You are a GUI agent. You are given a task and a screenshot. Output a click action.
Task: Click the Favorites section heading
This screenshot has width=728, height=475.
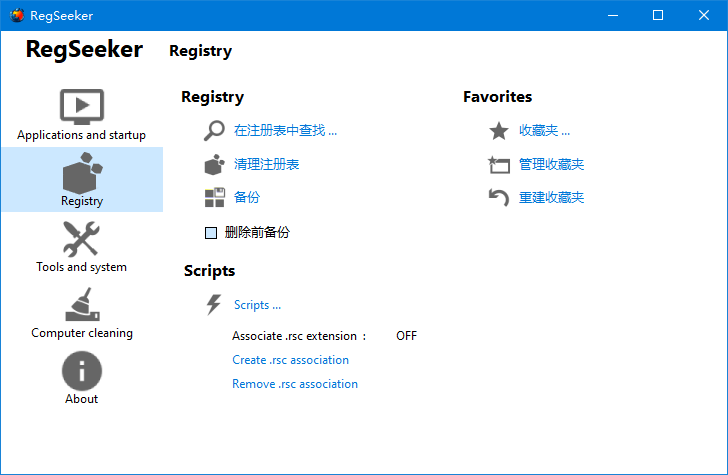497,97
